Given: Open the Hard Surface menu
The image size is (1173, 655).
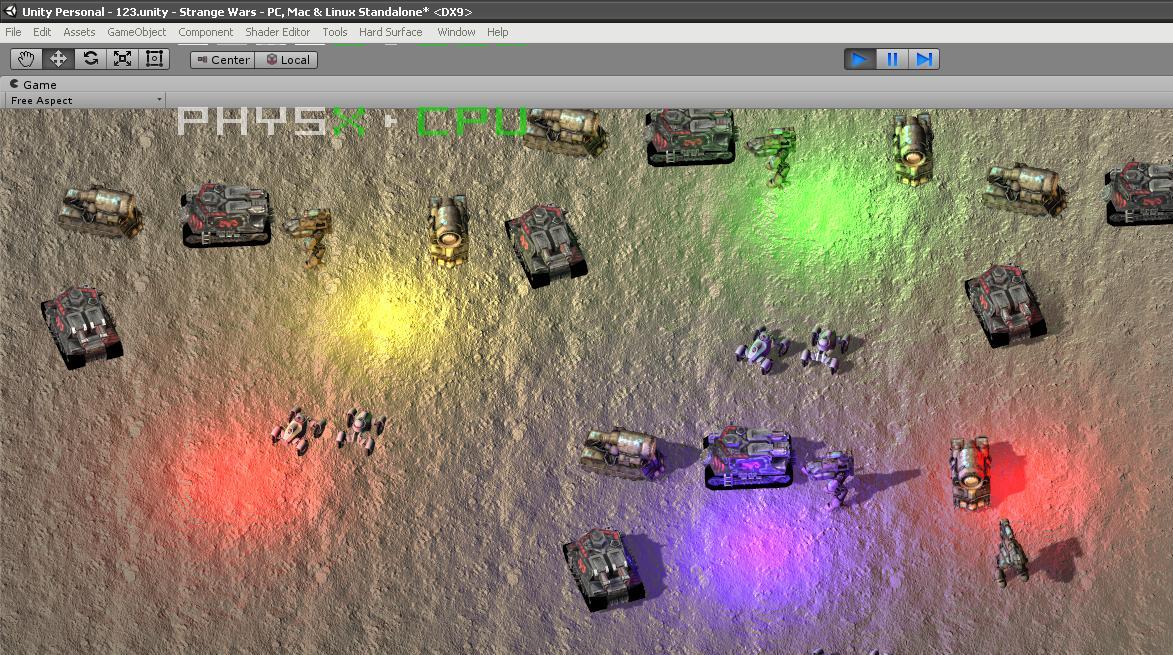Looking at the screenshot, I should (391, 32).
